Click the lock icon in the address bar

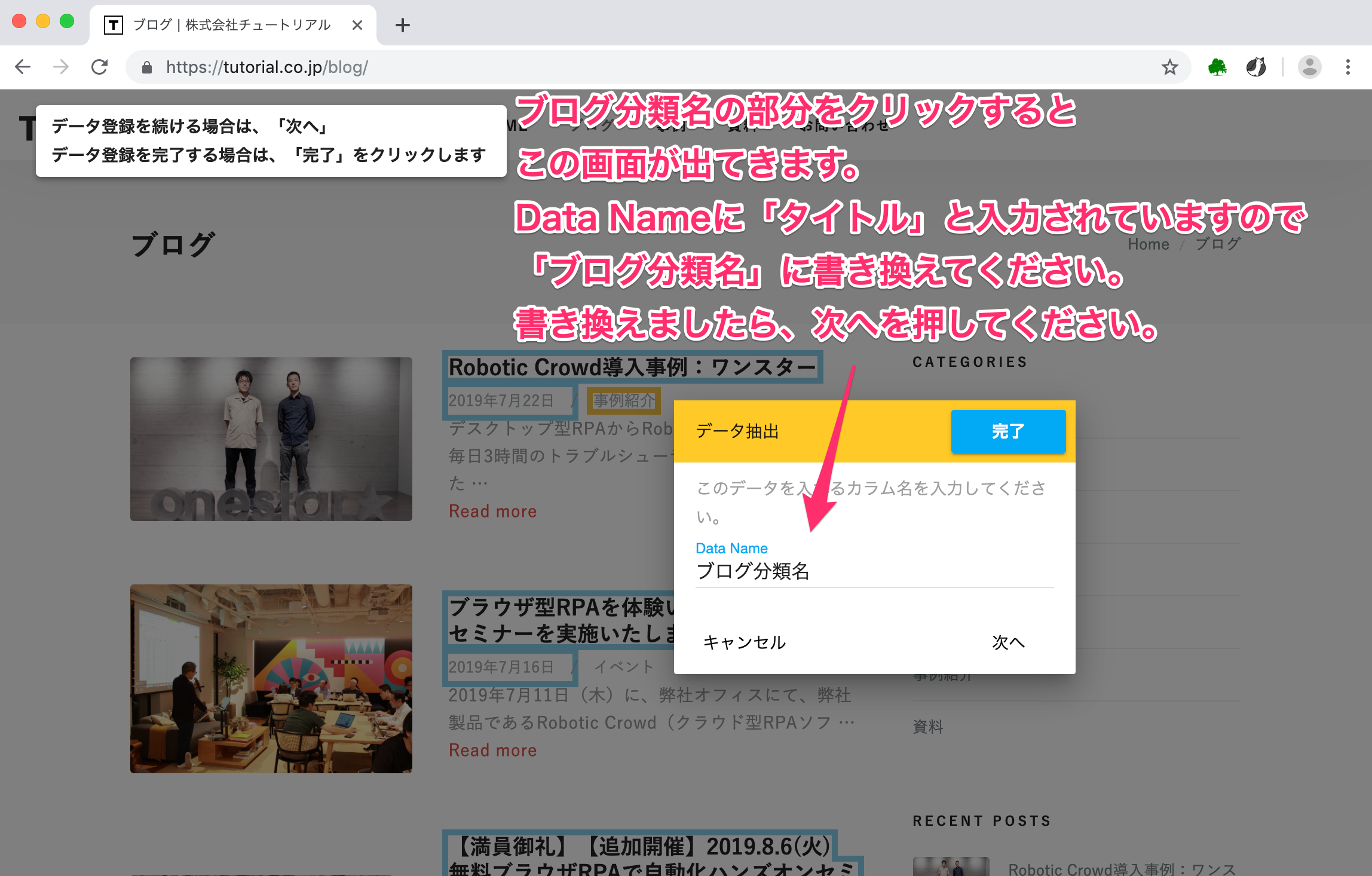click(x=147, y=68)
